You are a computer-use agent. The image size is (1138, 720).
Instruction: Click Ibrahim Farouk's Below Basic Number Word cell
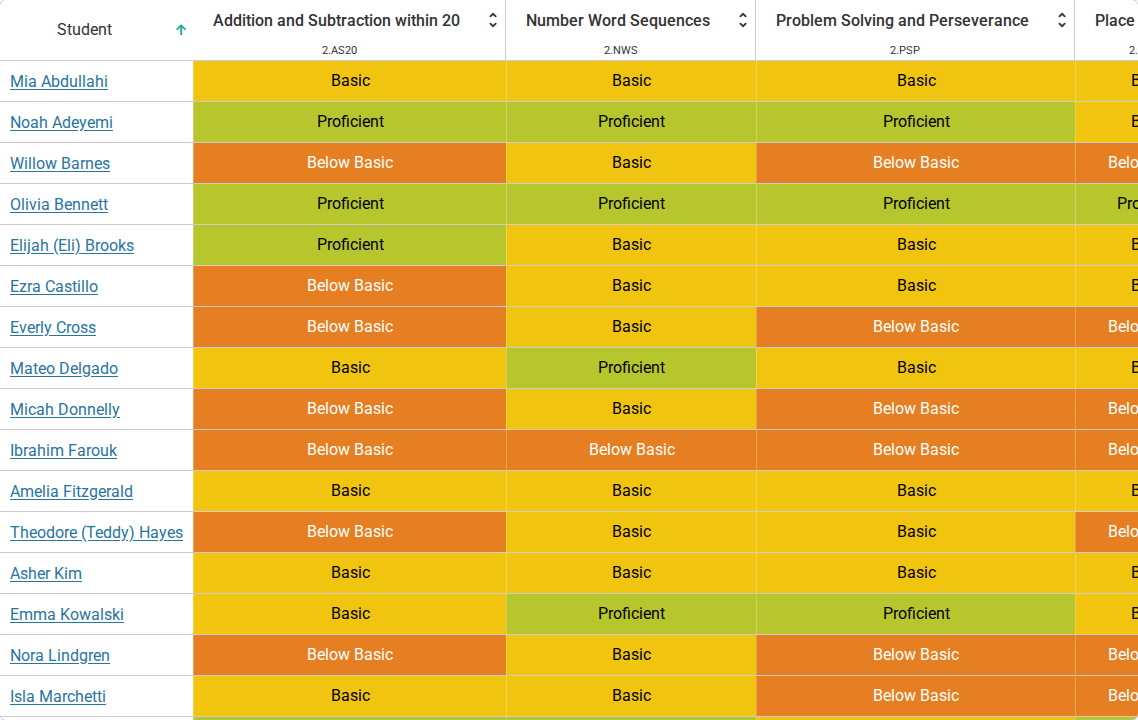631,450
